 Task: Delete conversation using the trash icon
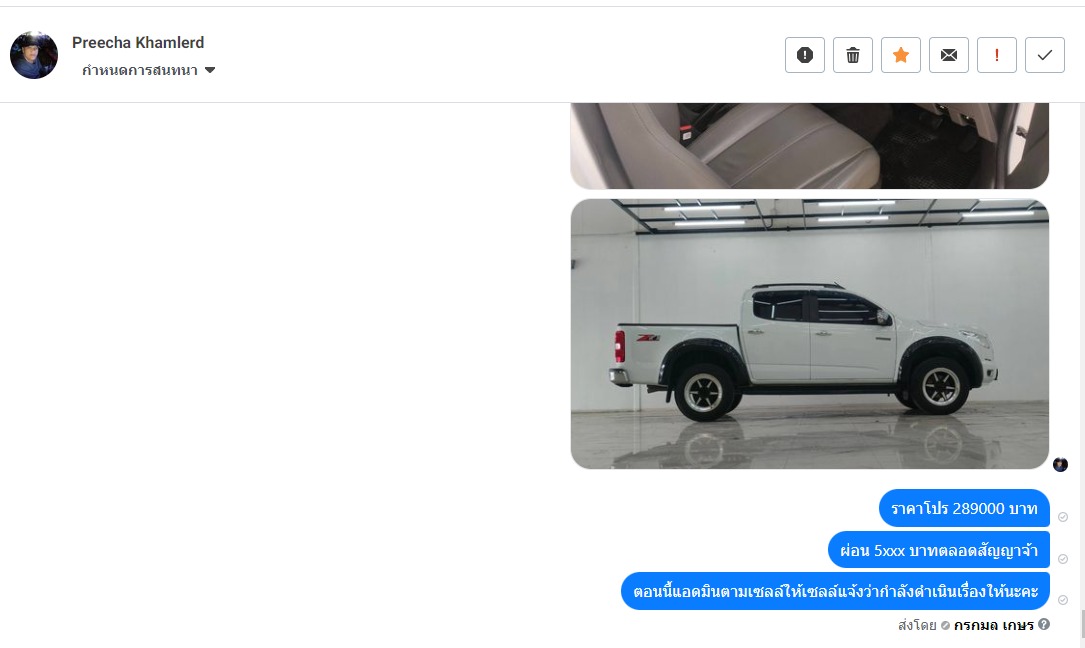tap(852, 55)
